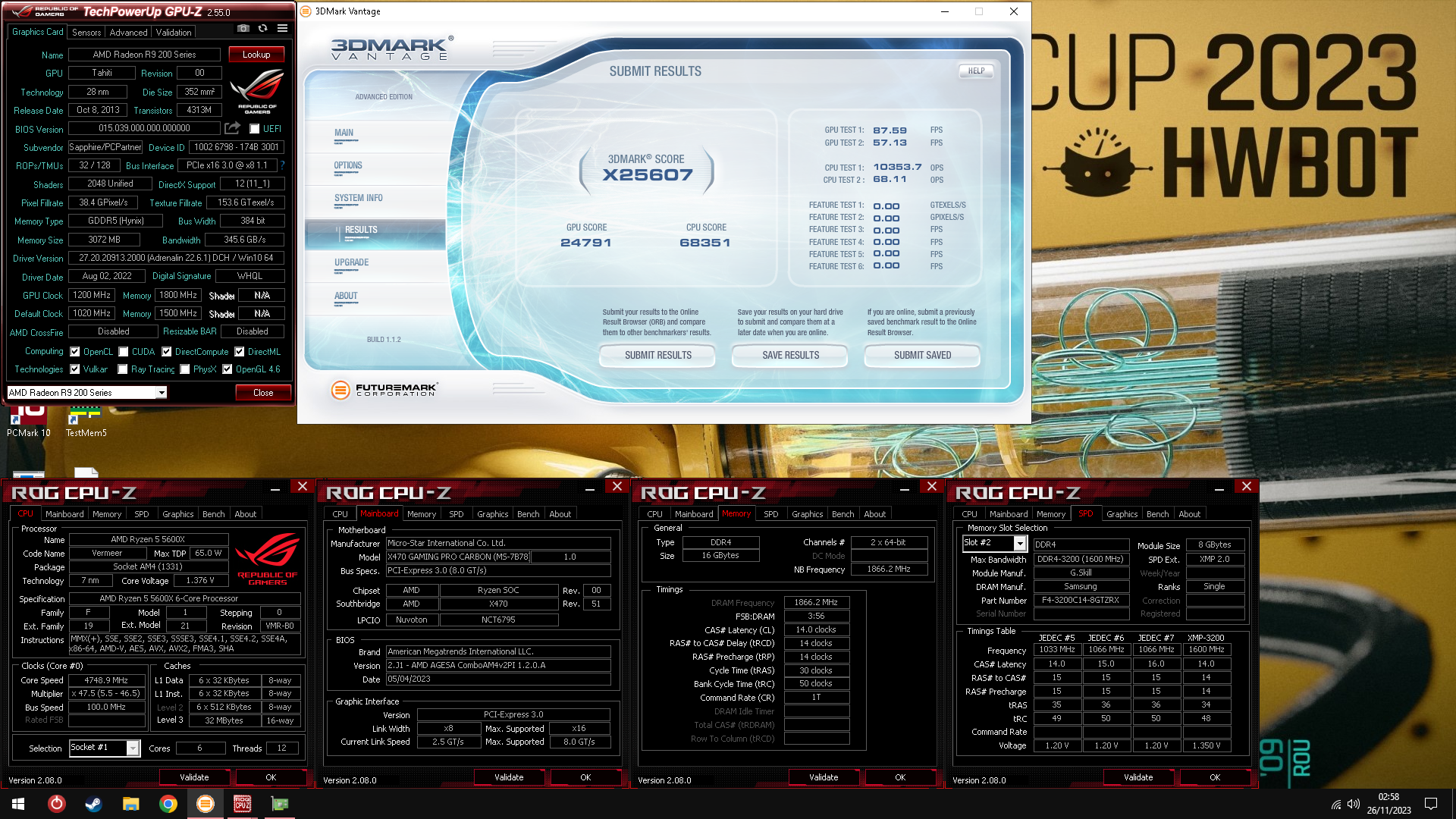Launch Google Chrome from taskbar
1456x819 pixels.
[x=168, y=804]
